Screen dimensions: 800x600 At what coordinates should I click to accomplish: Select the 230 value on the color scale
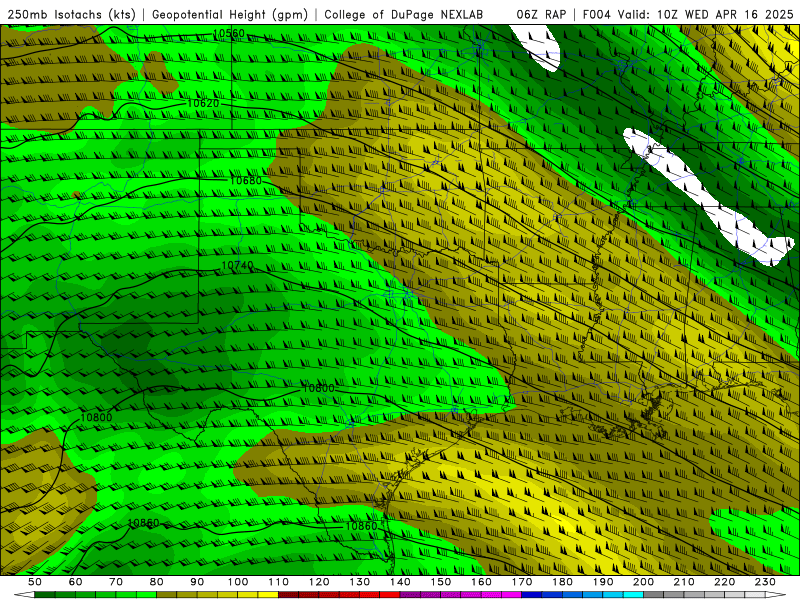point(765,582)
